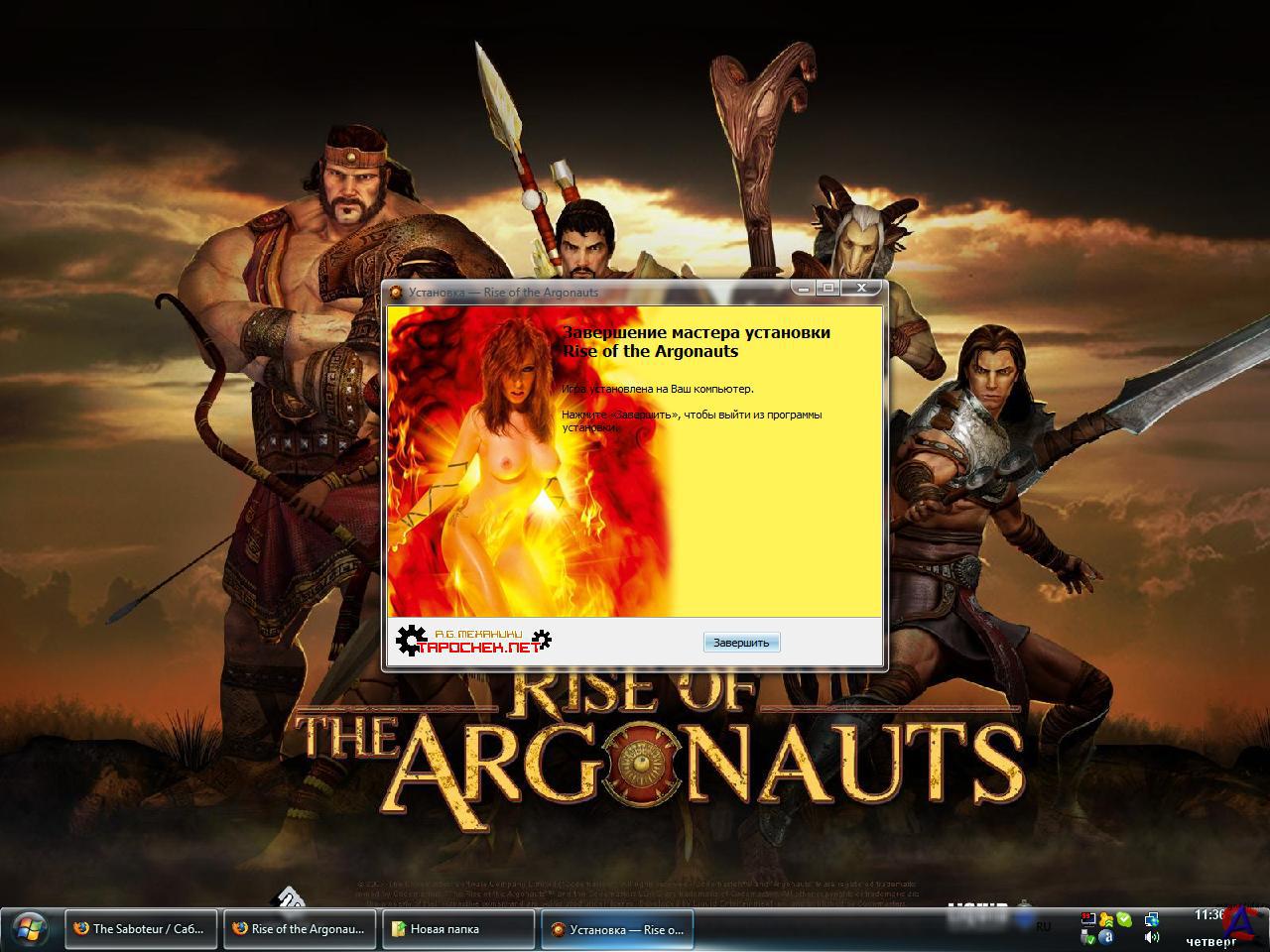Viewport: 1270px width, 952px height.
Task: Click the installer title bar text
Action: 503,293
